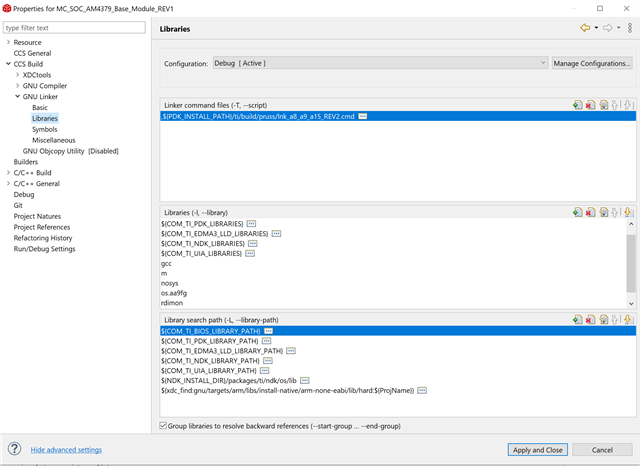Click Manage Configurations button
Image resolution: width=640 pixels, height=466 pixels.
(x=592, y=63)
